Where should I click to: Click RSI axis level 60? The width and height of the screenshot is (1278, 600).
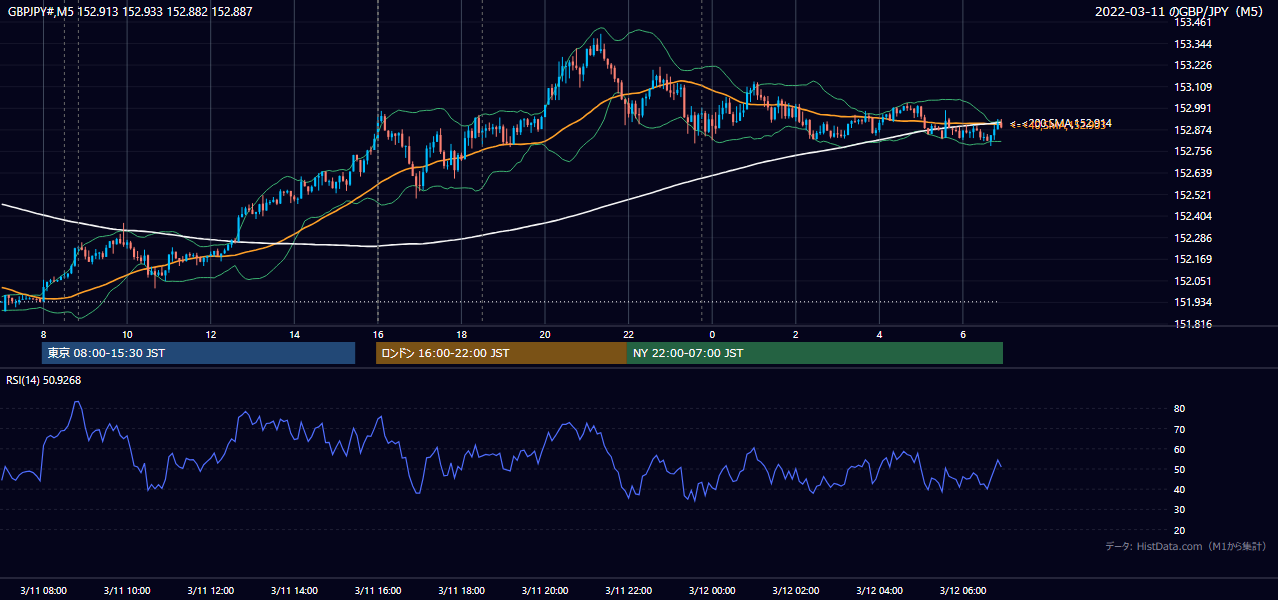point(1180,449)
